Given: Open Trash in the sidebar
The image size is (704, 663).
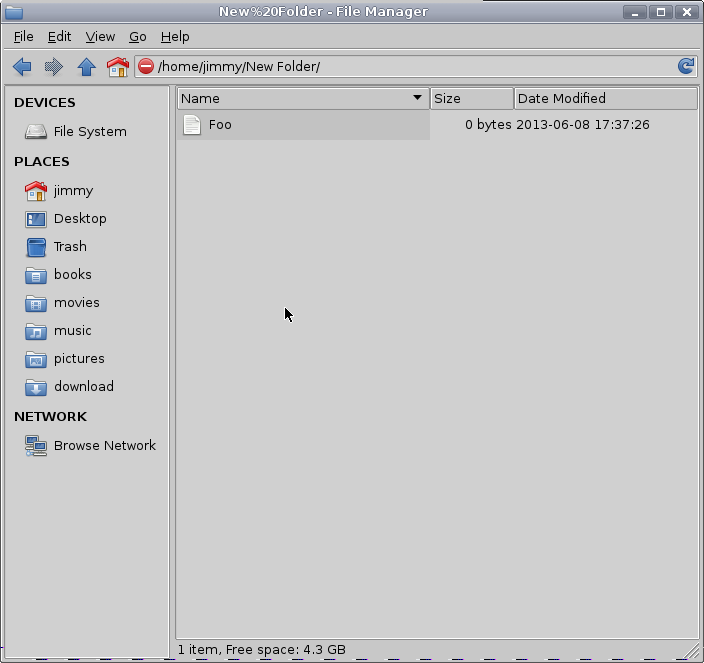Looking at the screenshot, I should point(69,246).
